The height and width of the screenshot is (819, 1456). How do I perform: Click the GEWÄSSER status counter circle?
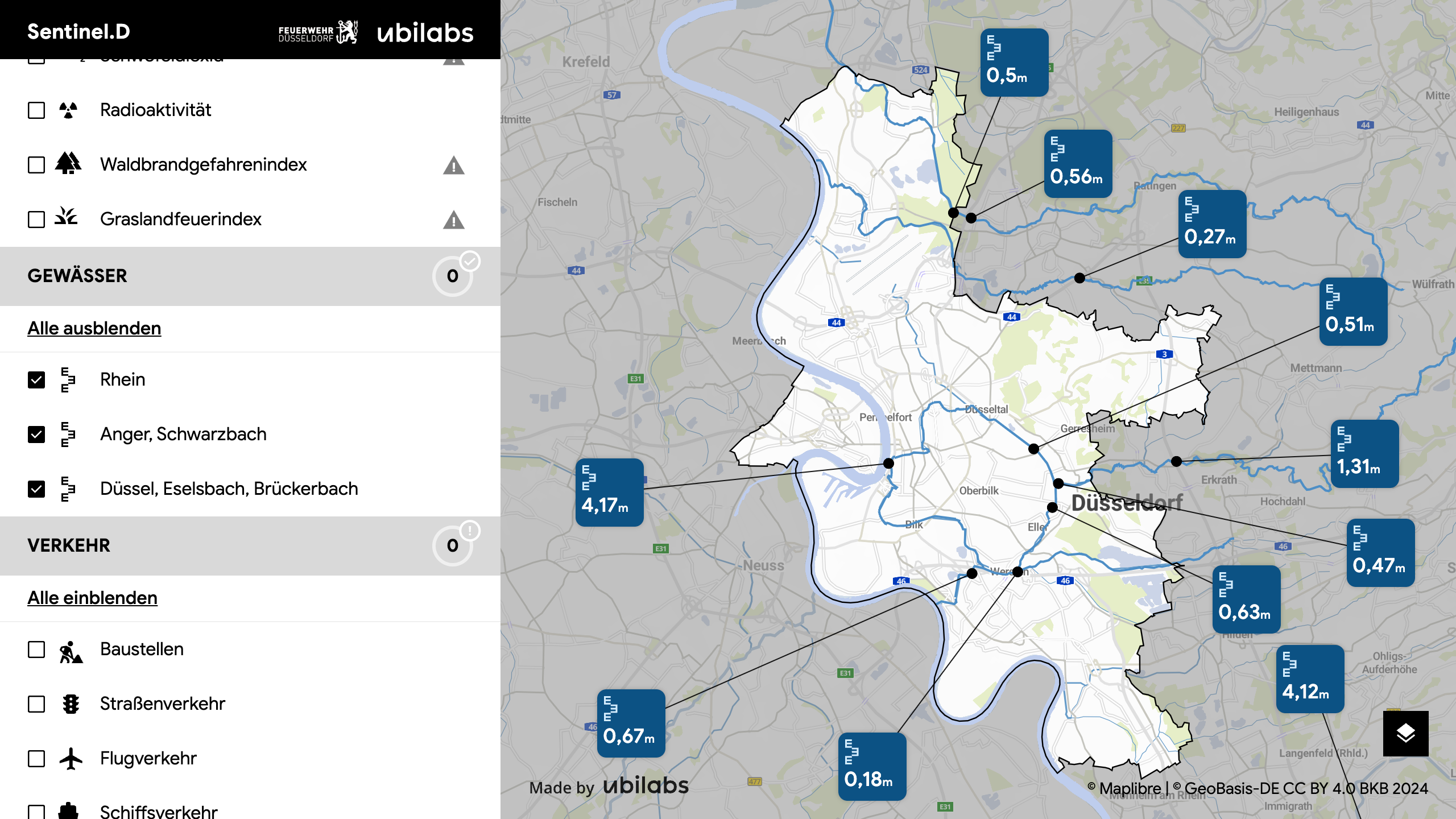click(453, 276)
